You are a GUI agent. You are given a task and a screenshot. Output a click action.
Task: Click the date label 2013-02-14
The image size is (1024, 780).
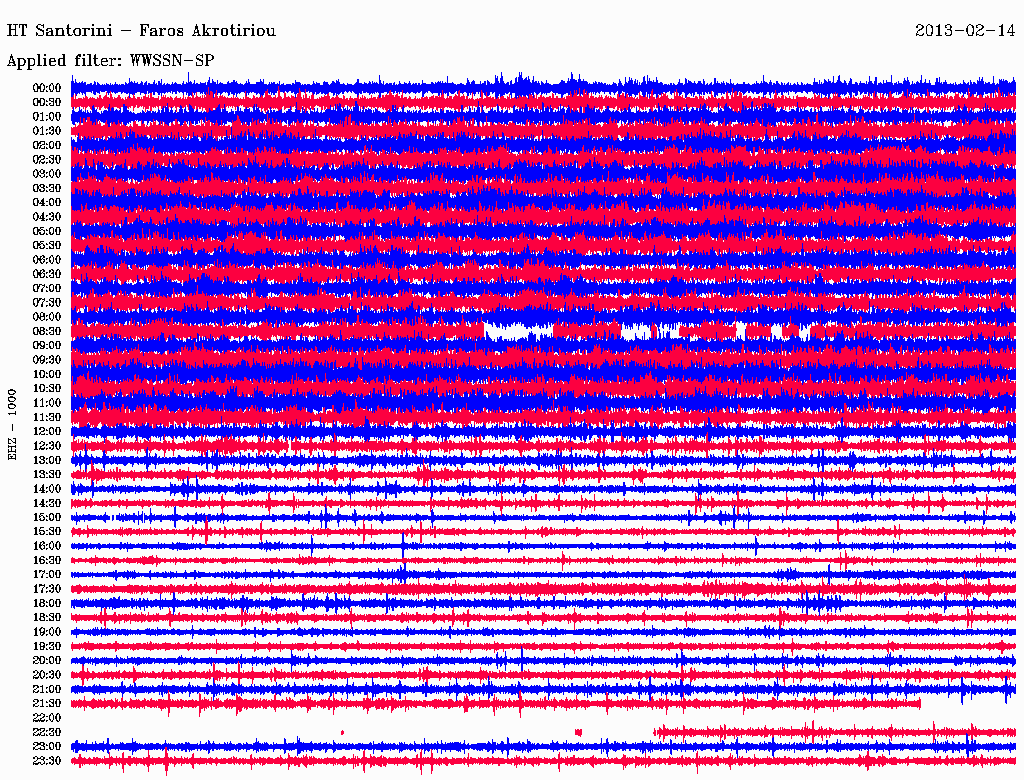tap(965, 31)
